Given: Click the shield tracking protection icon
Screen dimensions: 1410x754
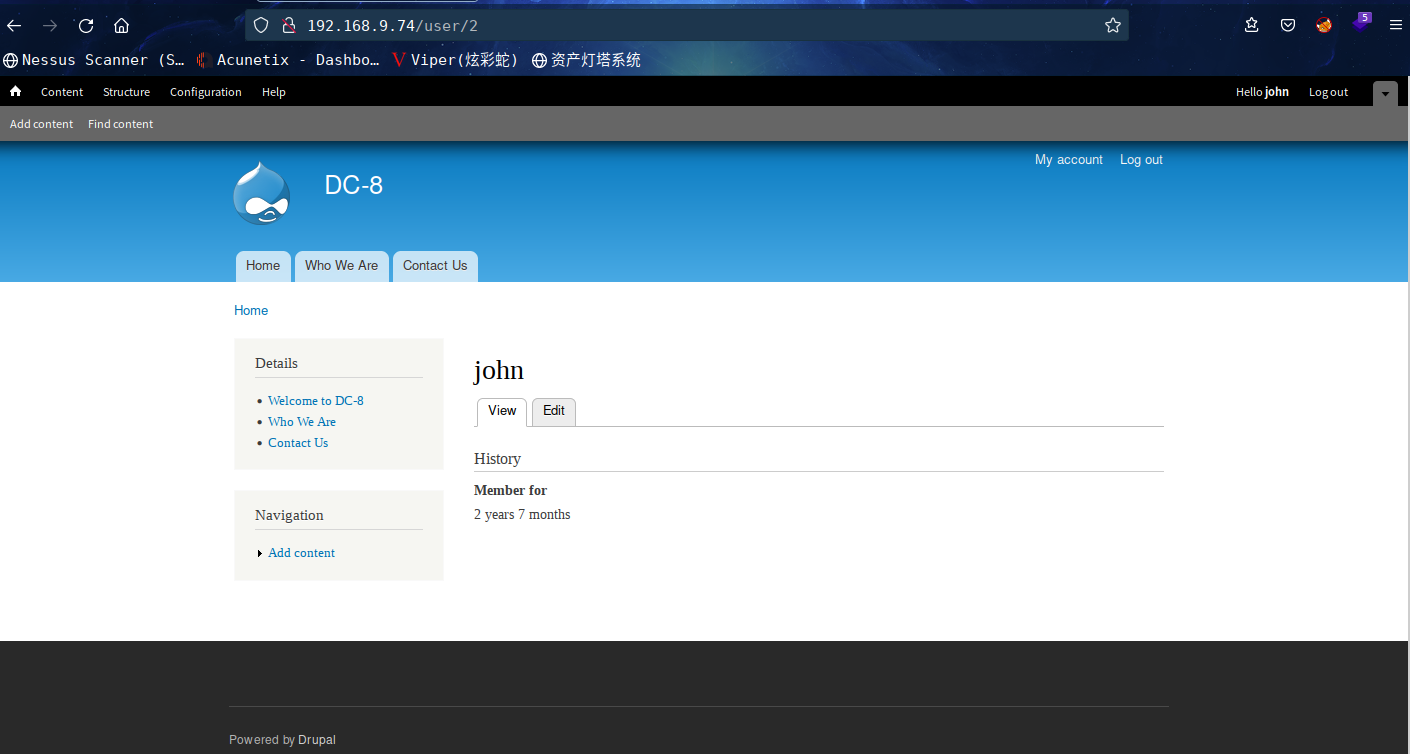Looking at the screenshot, I should [260, 26].
